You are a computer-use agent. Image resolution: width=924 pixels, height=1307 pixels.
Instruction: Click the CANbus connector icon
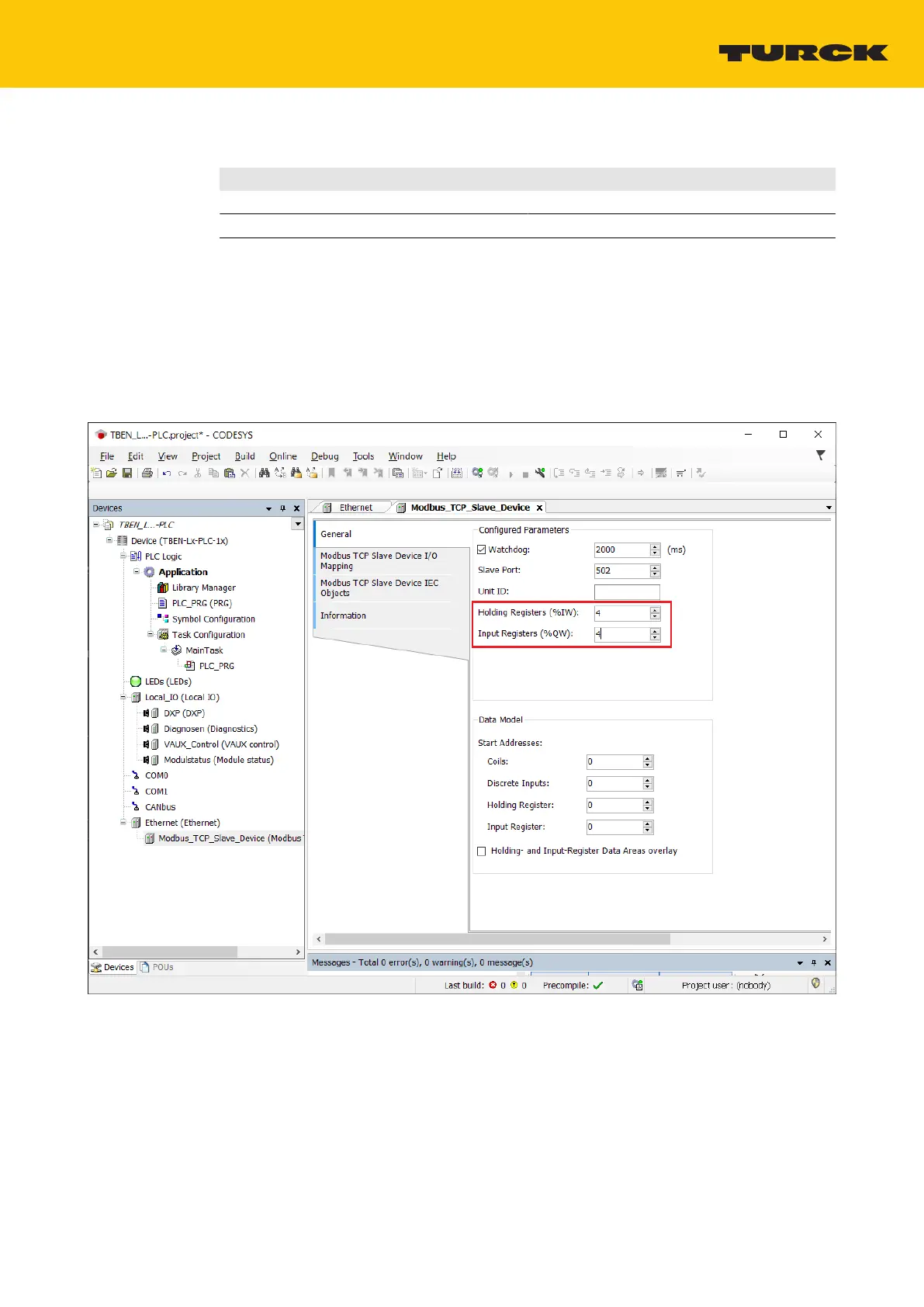pos(136,806)
